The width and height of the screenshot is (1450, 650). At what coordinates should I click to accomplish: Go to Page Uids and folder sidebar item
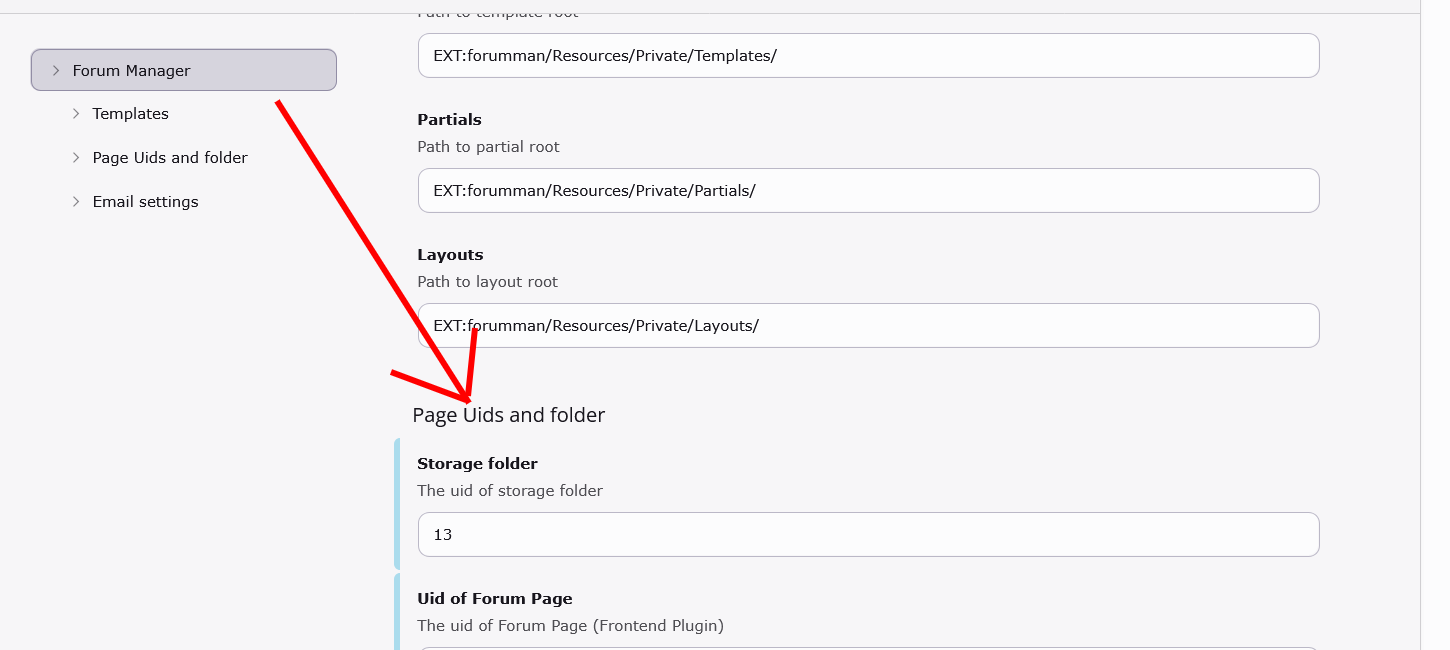click(170, 158)
